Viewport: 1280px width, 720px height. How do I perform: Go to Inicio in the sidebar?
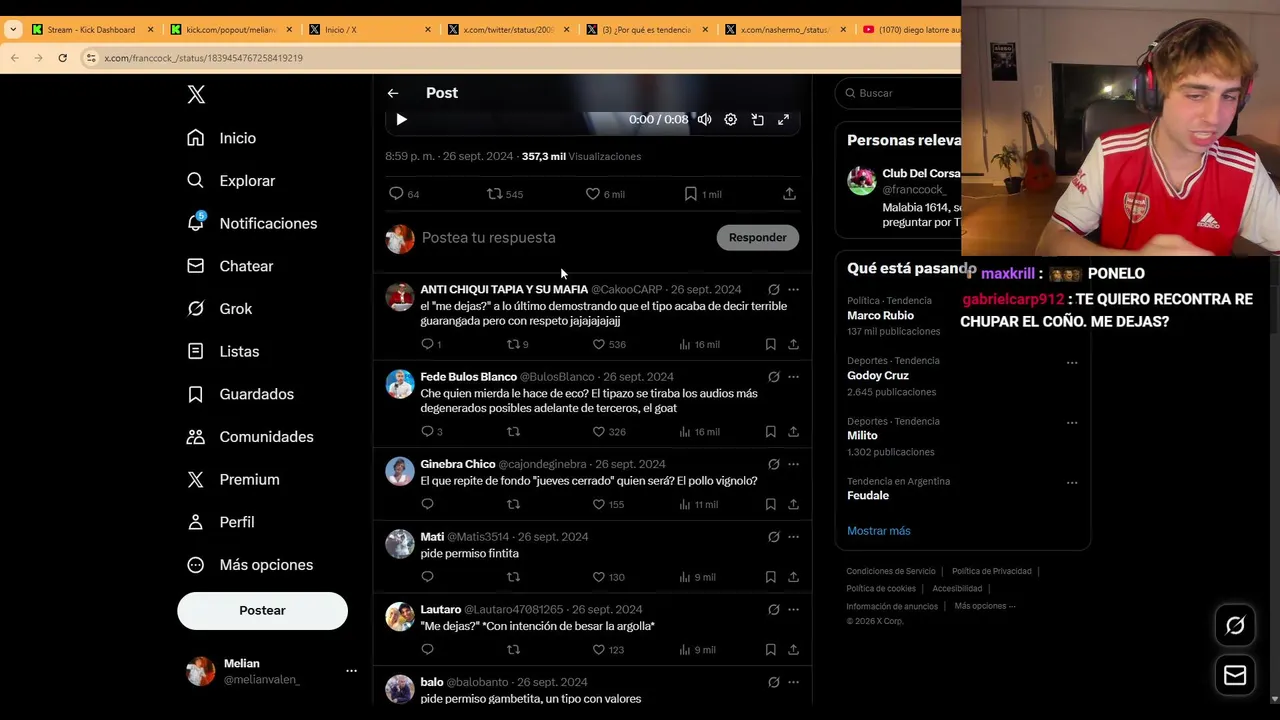[222, 138]
